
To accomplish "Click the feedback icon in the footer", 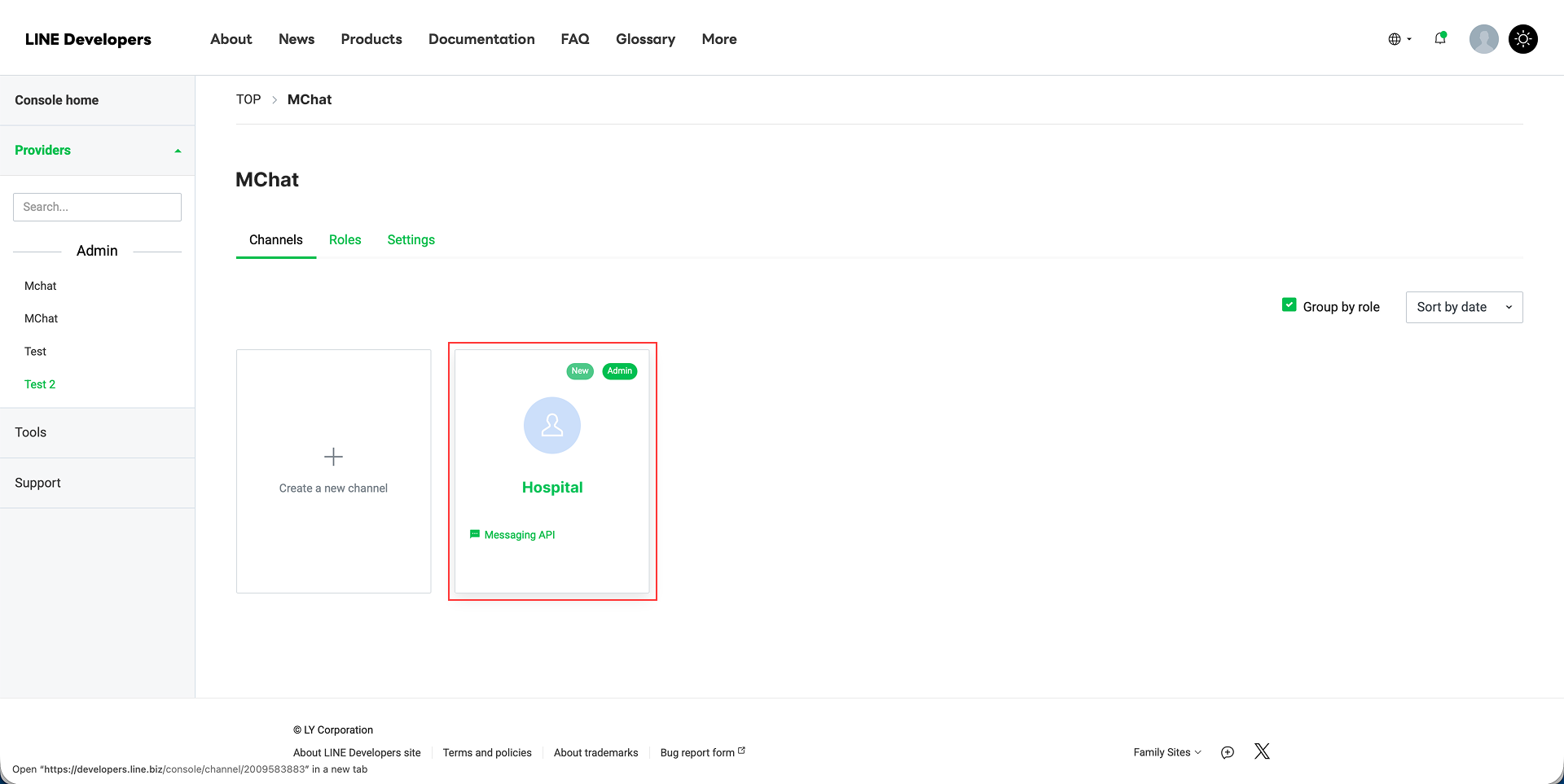I will 1228,752.
